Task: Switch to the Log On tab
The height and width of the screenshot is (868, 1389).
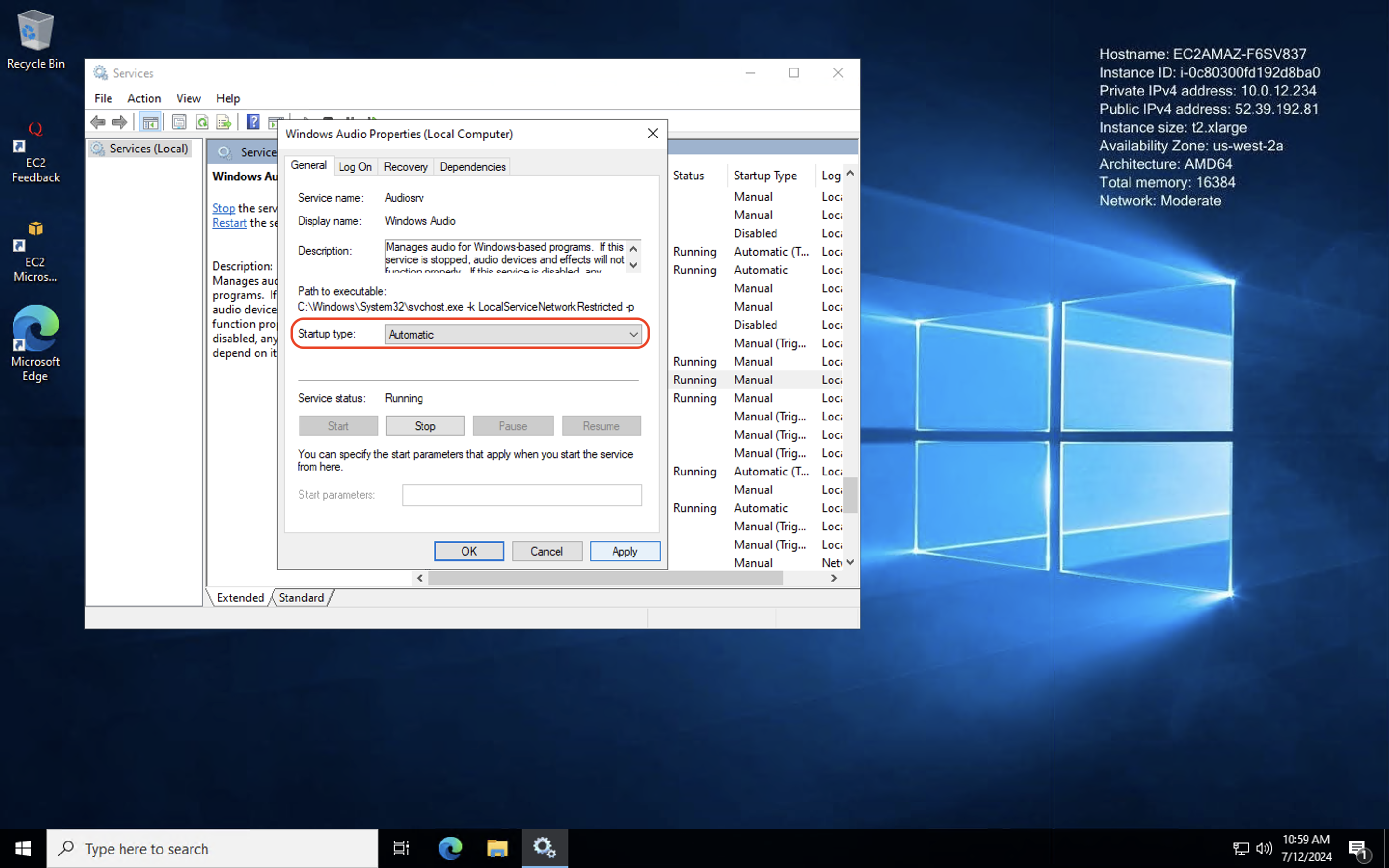Action: [x=355, y=166]
